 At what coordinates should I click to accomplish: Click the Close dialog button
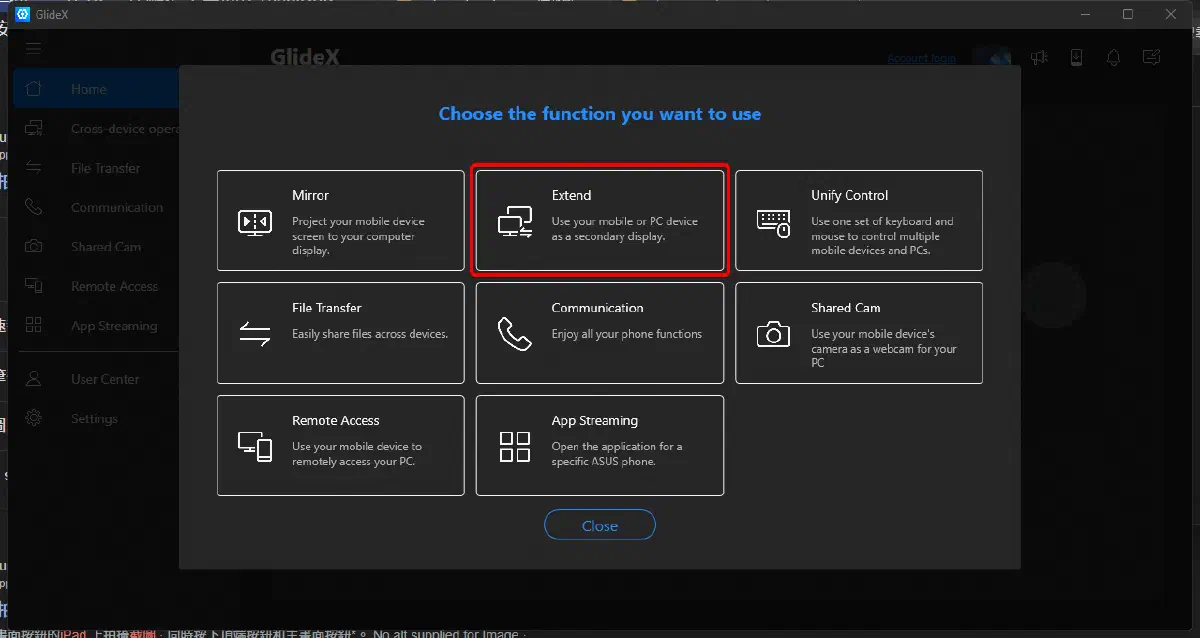pos(599,524)
